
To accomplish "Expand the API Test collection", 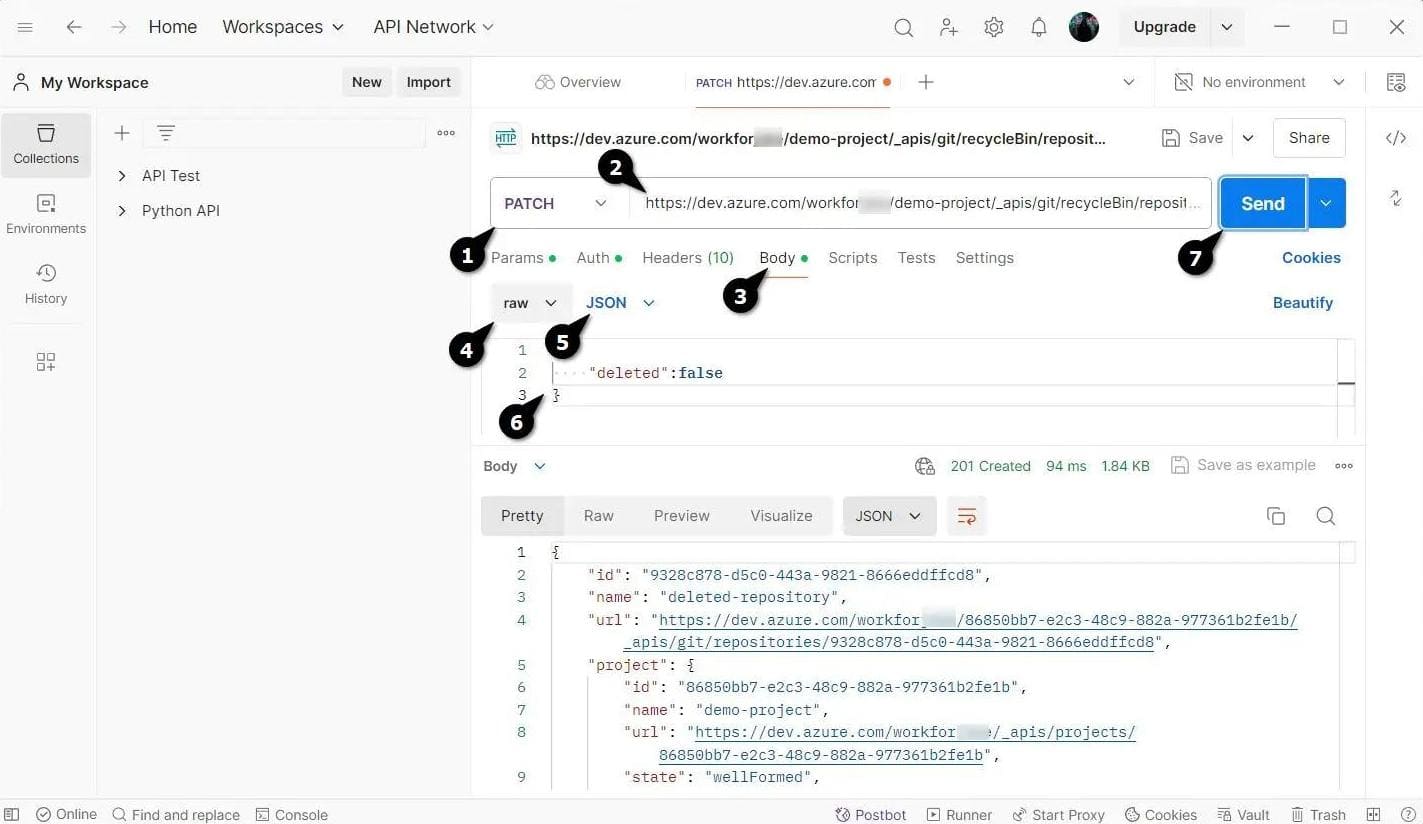I will pos(122,176).
